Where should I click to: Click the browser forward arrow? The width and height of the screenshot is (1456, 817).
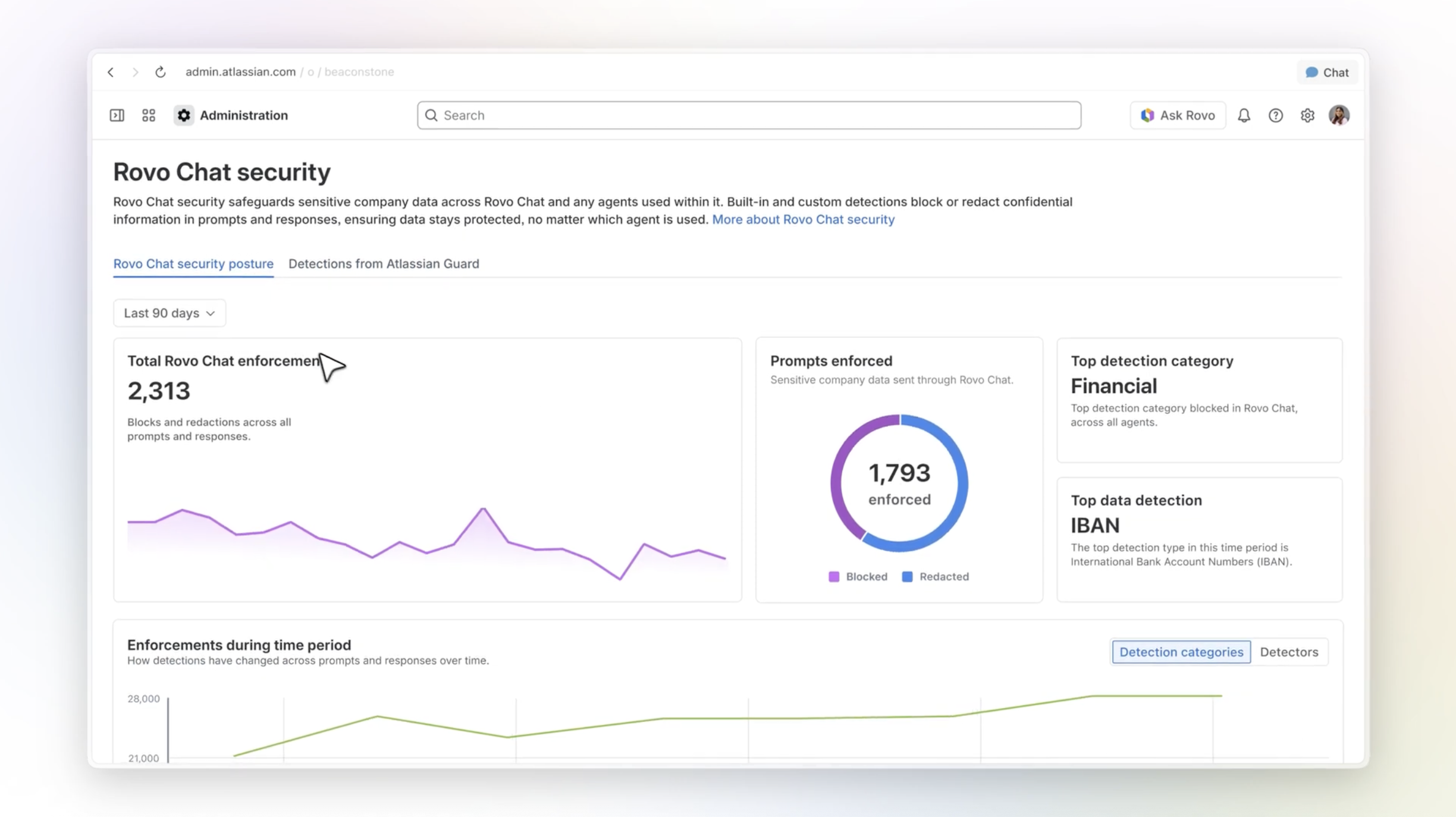(x=136, y=72)
